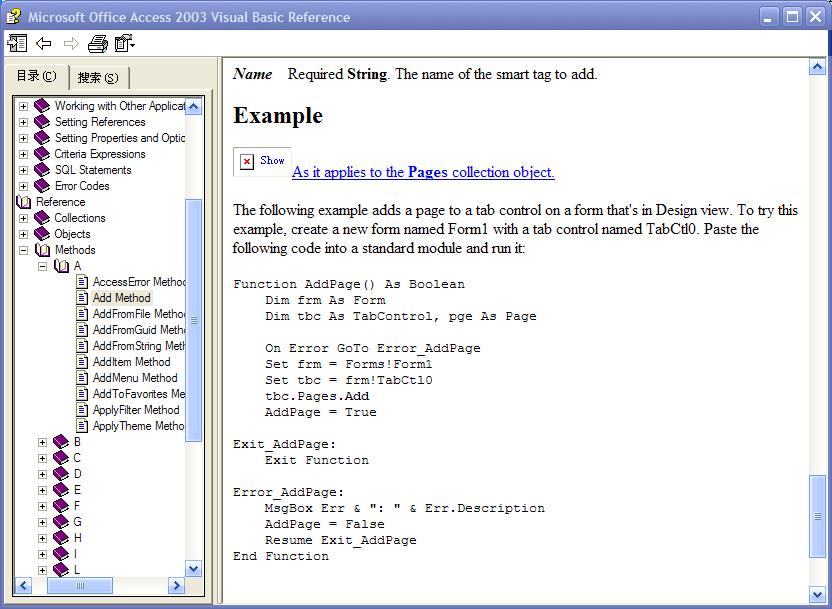The height and width of the screenshot is (609, 832).
Task: Click the Example section heading
Action: (x=278, y=116)
